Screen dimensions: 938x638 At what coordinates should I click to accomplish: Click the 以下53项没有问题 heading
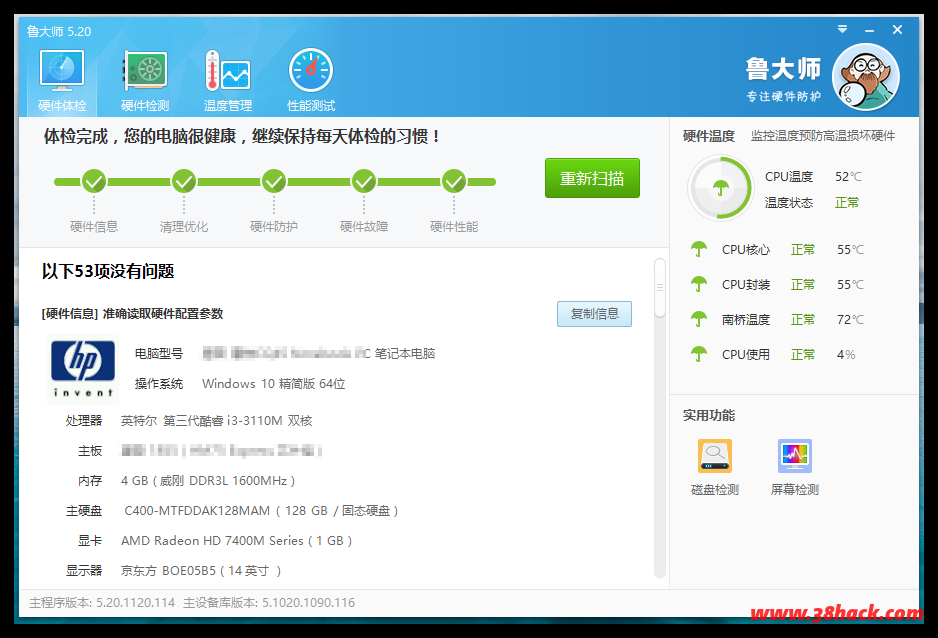pos(108,271)
